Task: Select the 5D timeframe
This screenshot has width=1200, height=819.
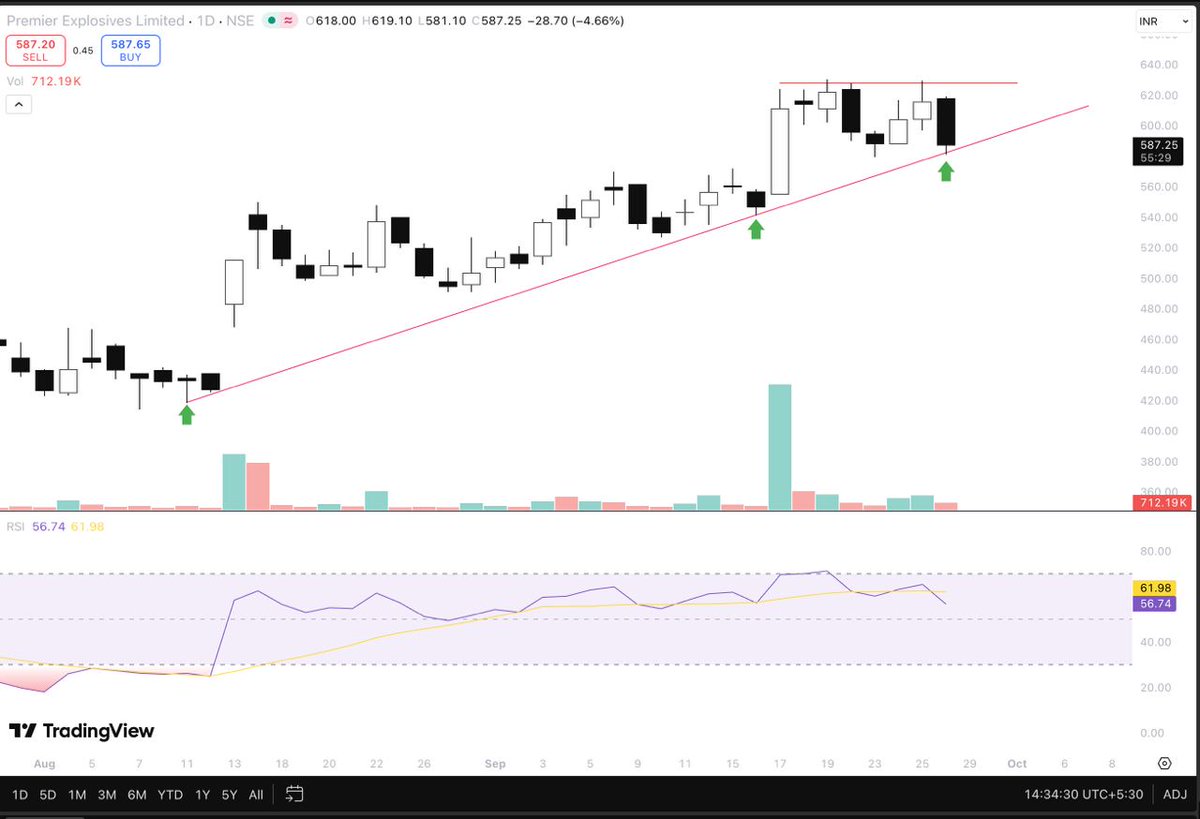Action: tap(46, 792)
